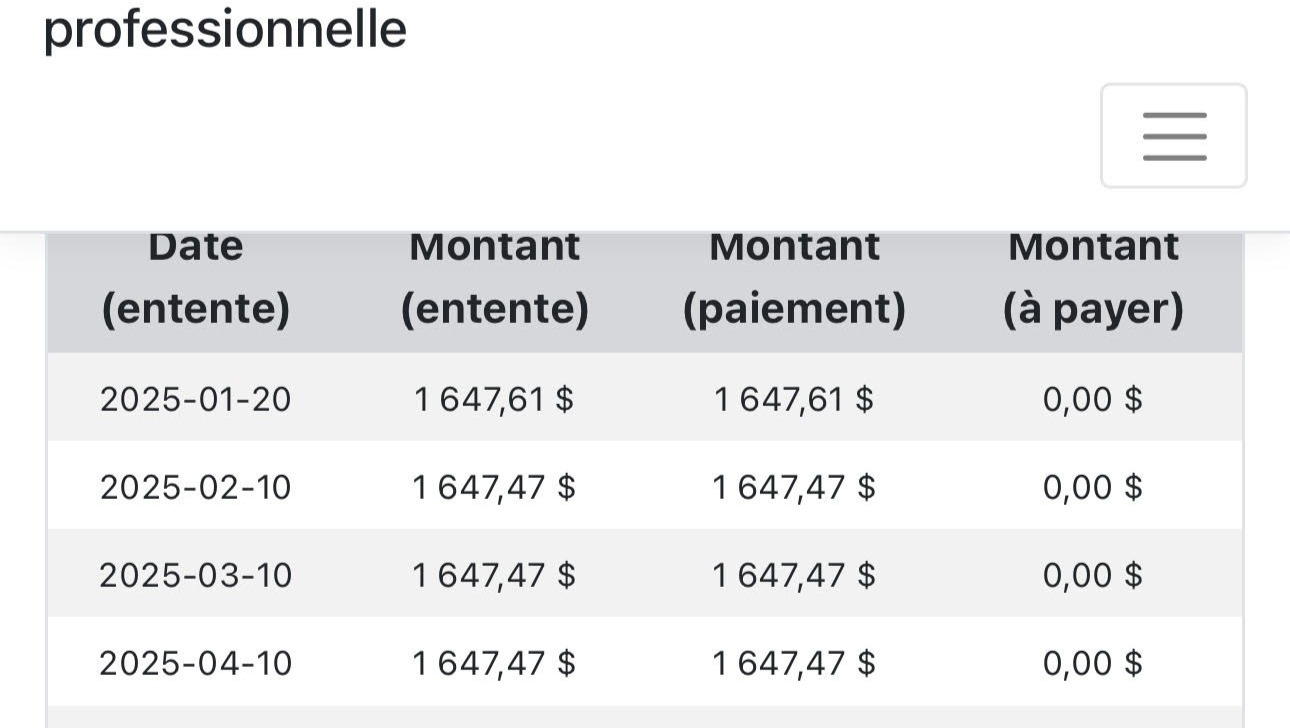Click the 2025-03-10 date cell

point(196,576)
